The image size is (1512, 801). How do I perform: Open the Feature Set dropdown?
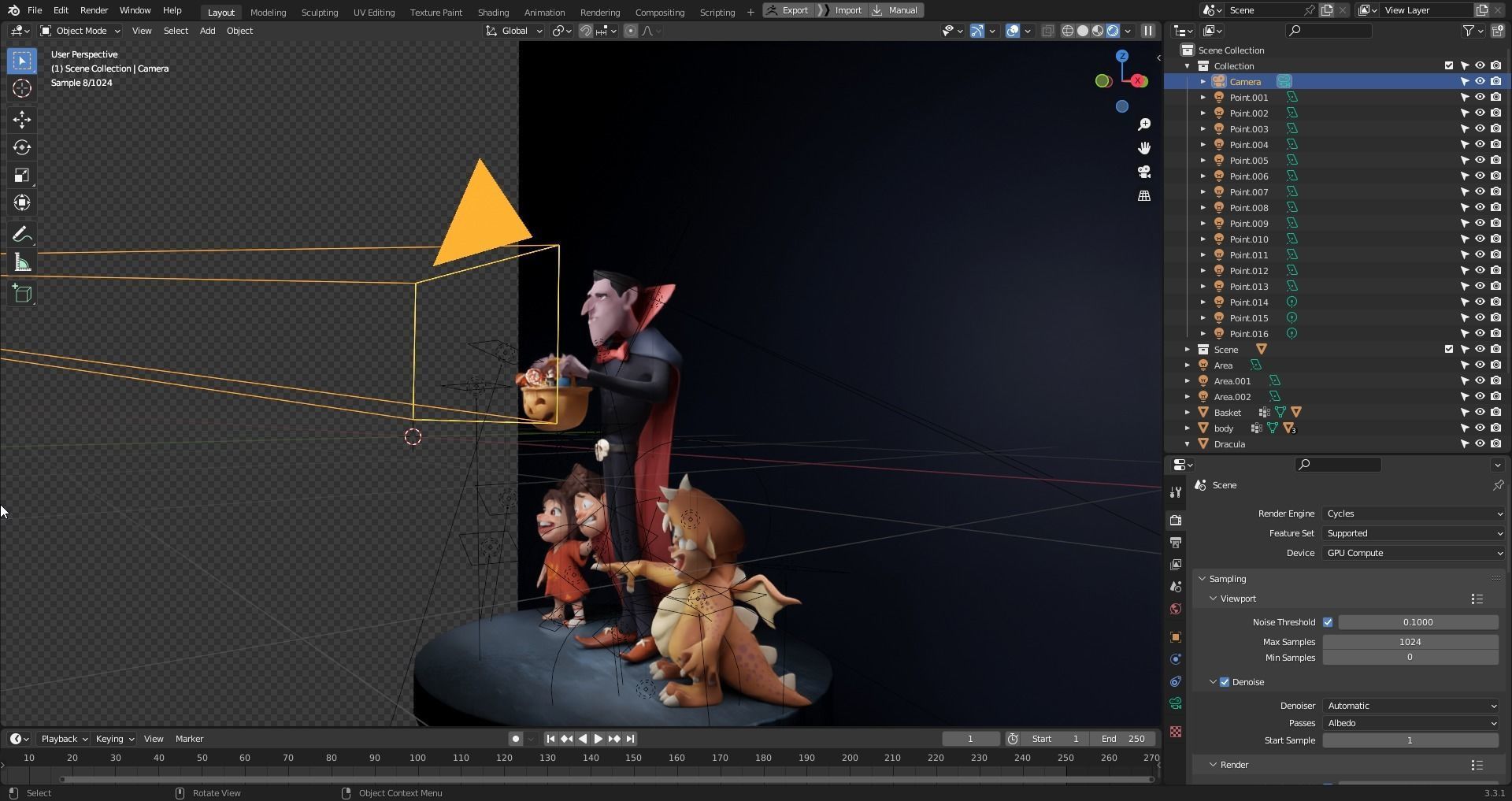(1414, 533)
